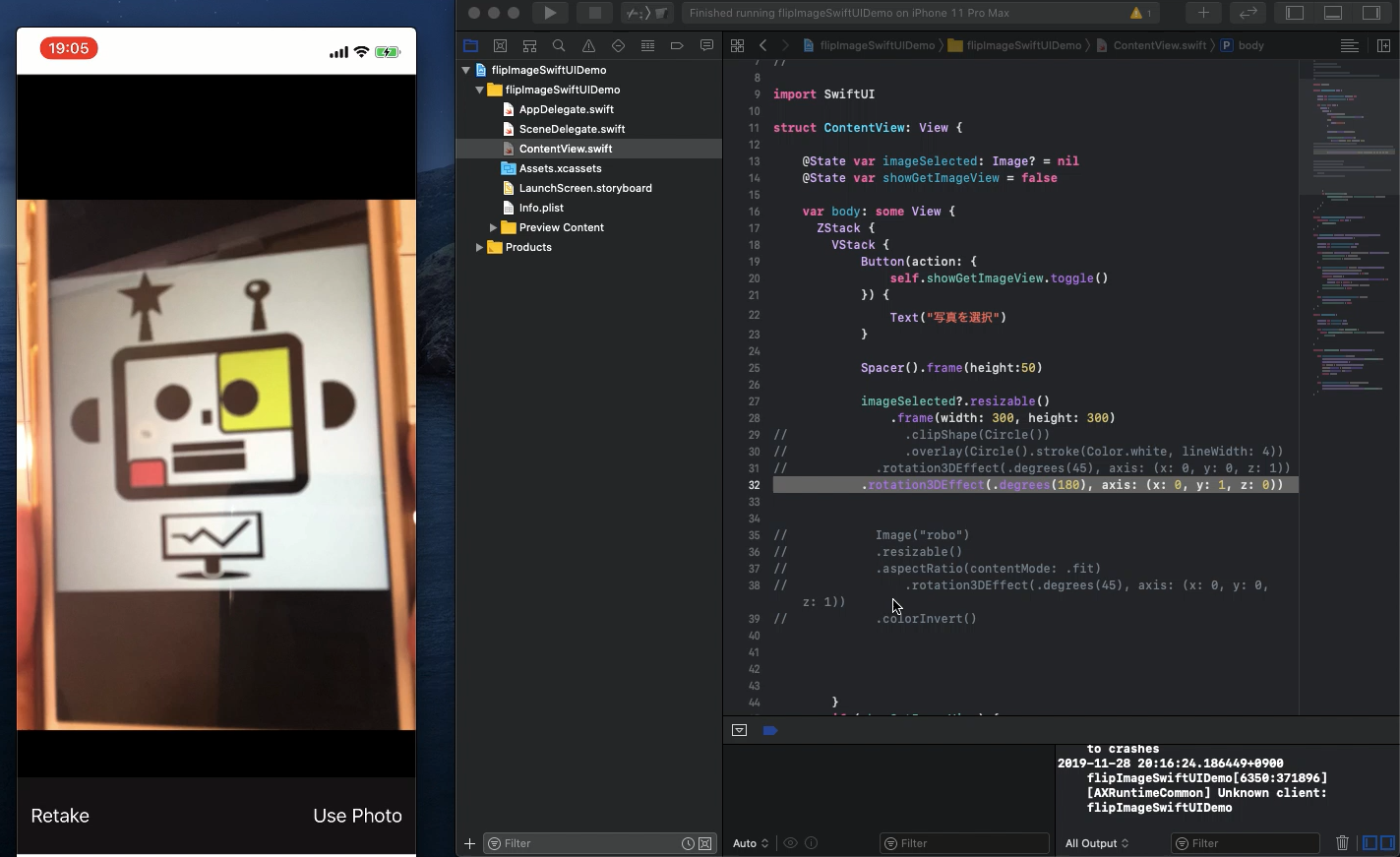Image resolution: width=1400 pixels, height=857 pixels.
Task: Click line number 32 in the gutter
Action: [x=754, y=485]
